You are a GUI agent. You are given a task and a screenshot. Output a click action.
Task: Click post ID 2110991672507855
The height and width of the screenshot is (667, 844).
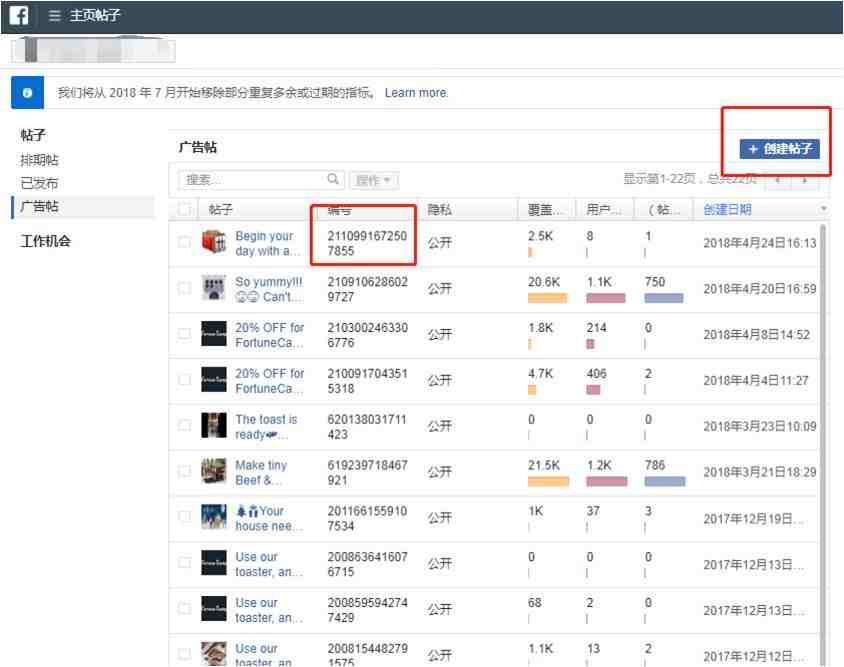click(367, 243)
